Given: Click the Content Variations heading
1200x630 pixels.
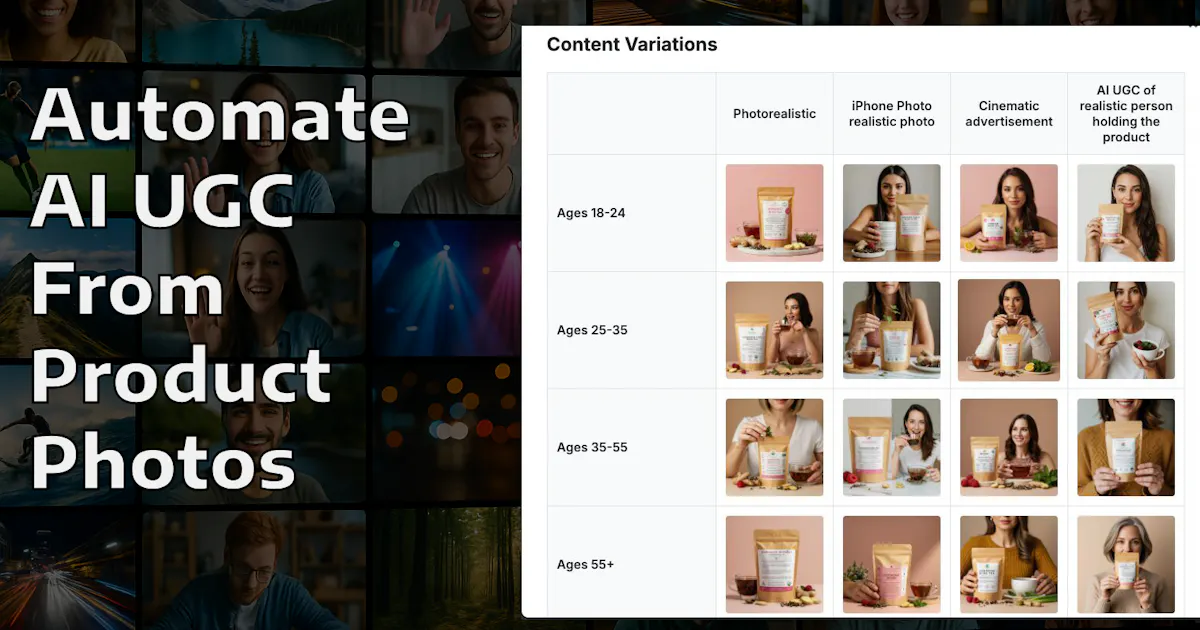Looking at the screenshot, I should pyautogui.click(x=632, y=44).
